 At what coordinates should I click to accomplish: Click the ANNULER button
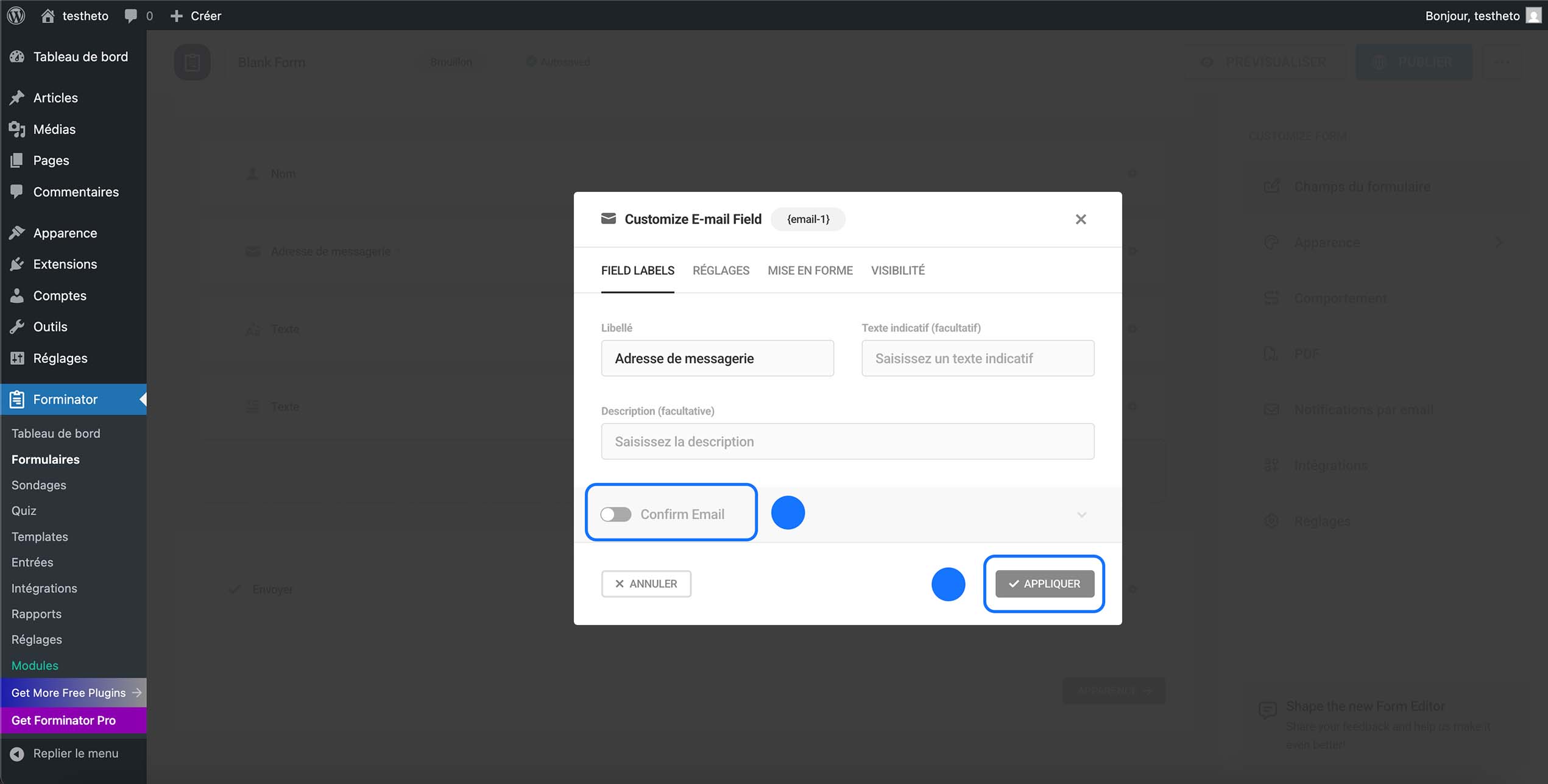click(x=646, y=583)
